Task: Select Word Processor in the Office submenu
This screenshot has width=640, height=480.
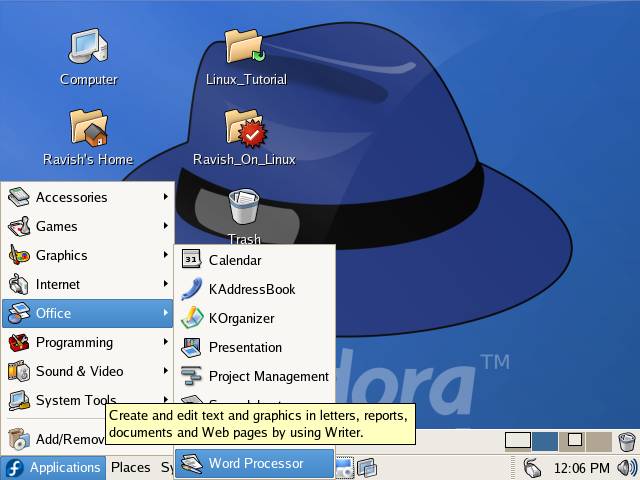Action: [255, 463]
